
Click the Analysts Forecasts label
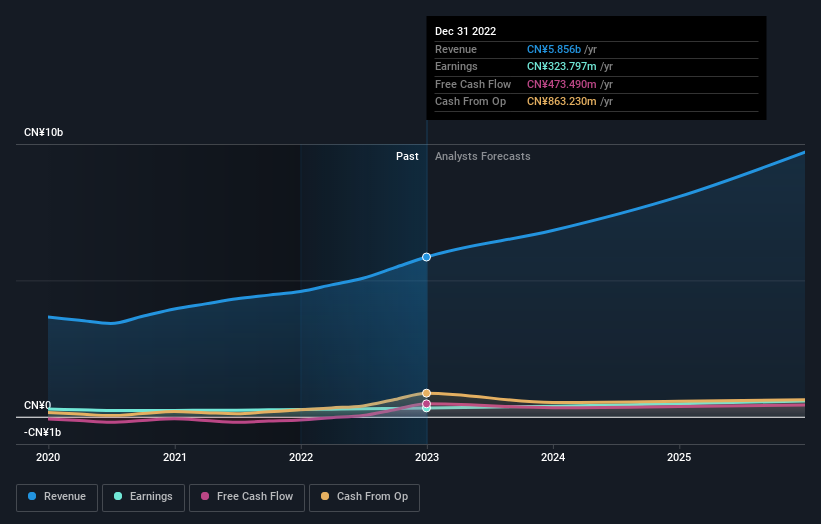[x=483, y=156]
